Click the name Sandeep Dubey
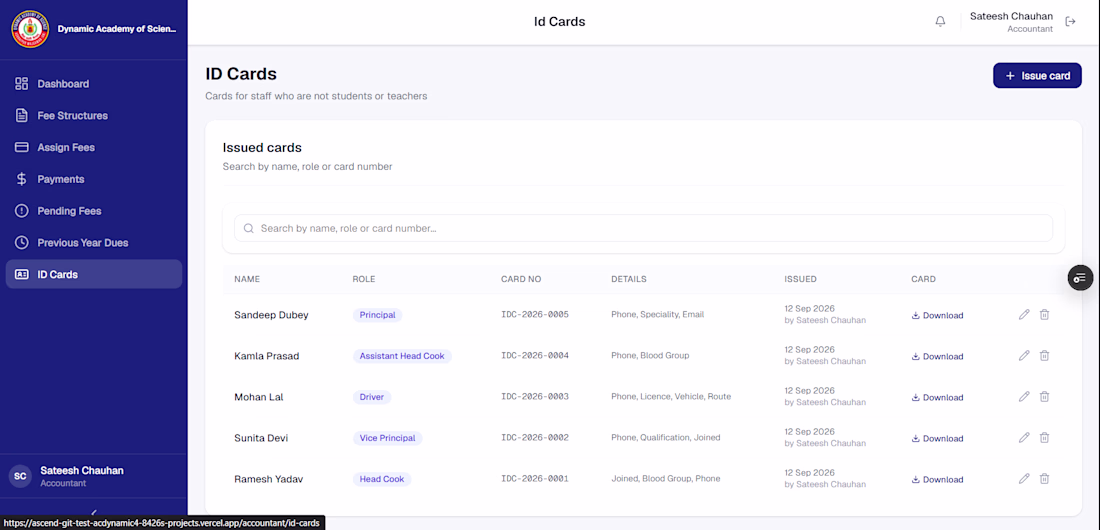The image size is (1100, 530). [x=271, y=315]
